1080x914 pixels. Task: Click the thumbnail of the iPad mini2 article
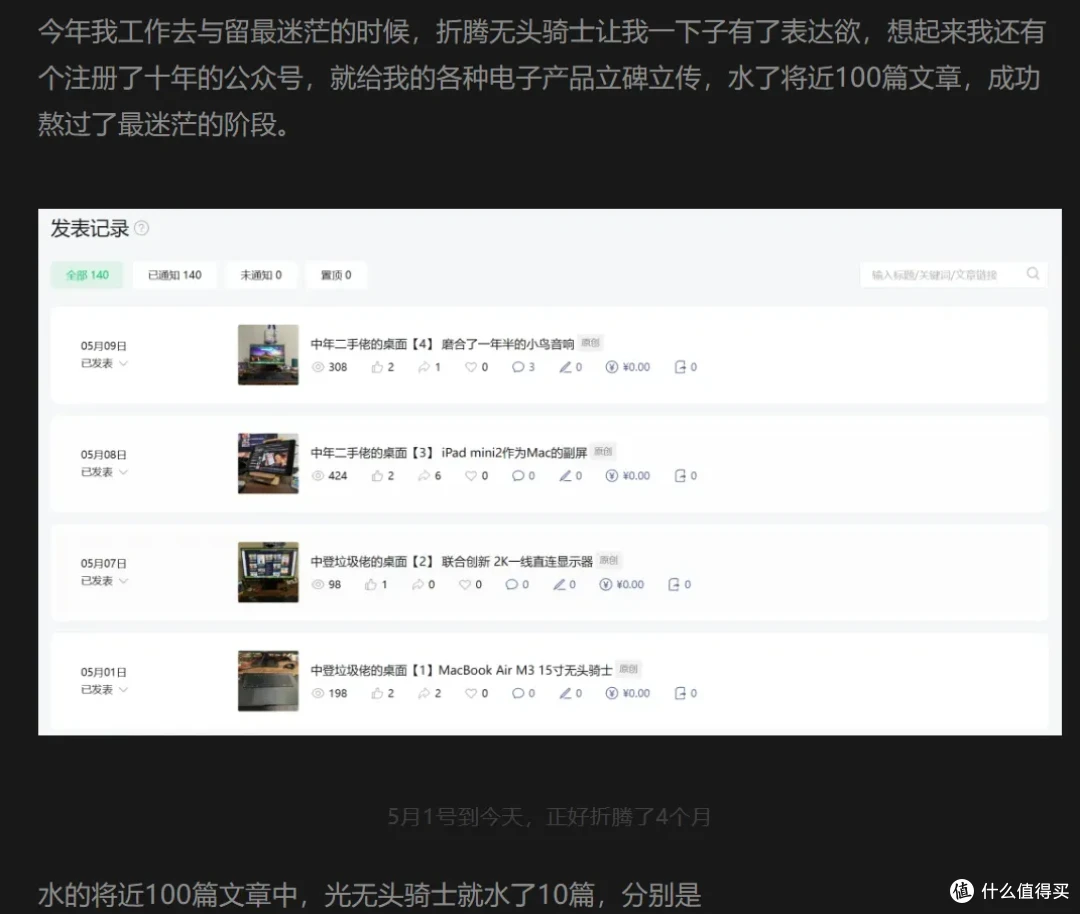click(x=269, y=464)
